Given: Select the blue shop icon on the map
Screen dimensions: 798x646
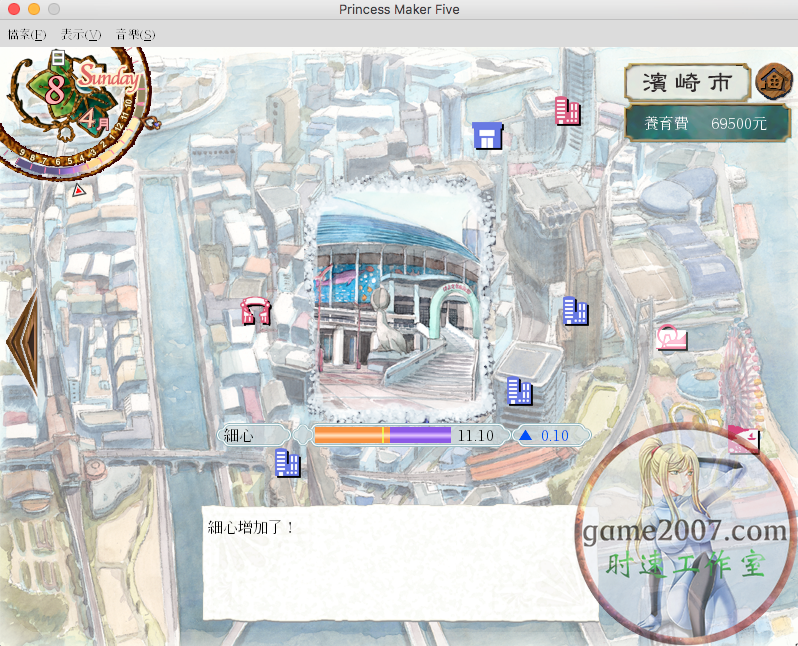Looking at the screenshot, I should [487, 137].
